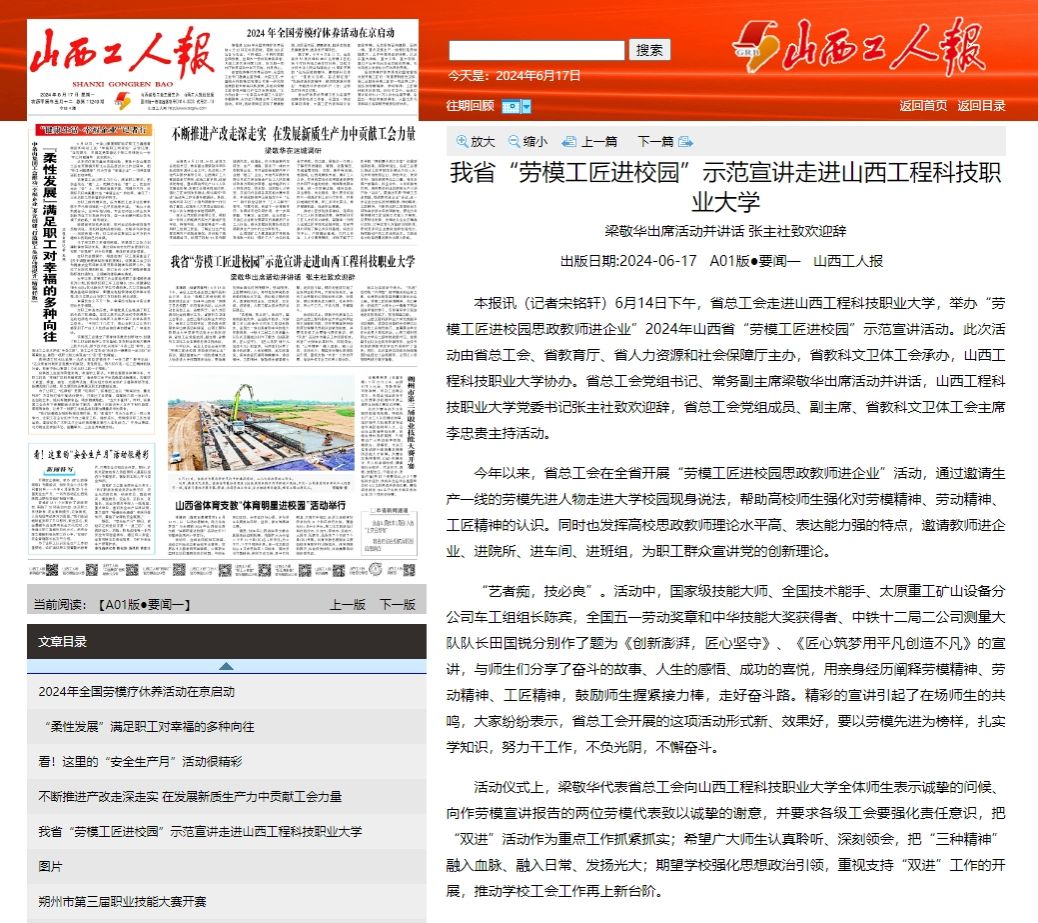Click the construction site photo on the page image
Screen dimensions: 1038x923
261,426
